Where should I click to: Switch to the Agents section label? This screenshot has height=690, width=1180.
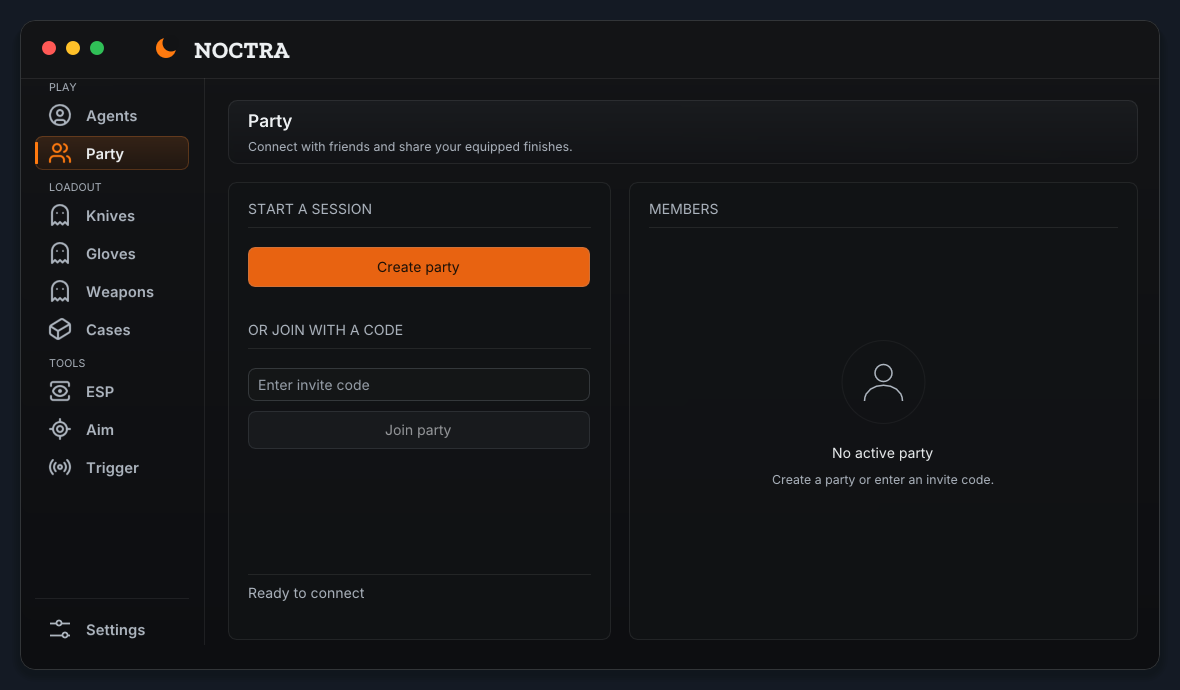pos(111,116)
